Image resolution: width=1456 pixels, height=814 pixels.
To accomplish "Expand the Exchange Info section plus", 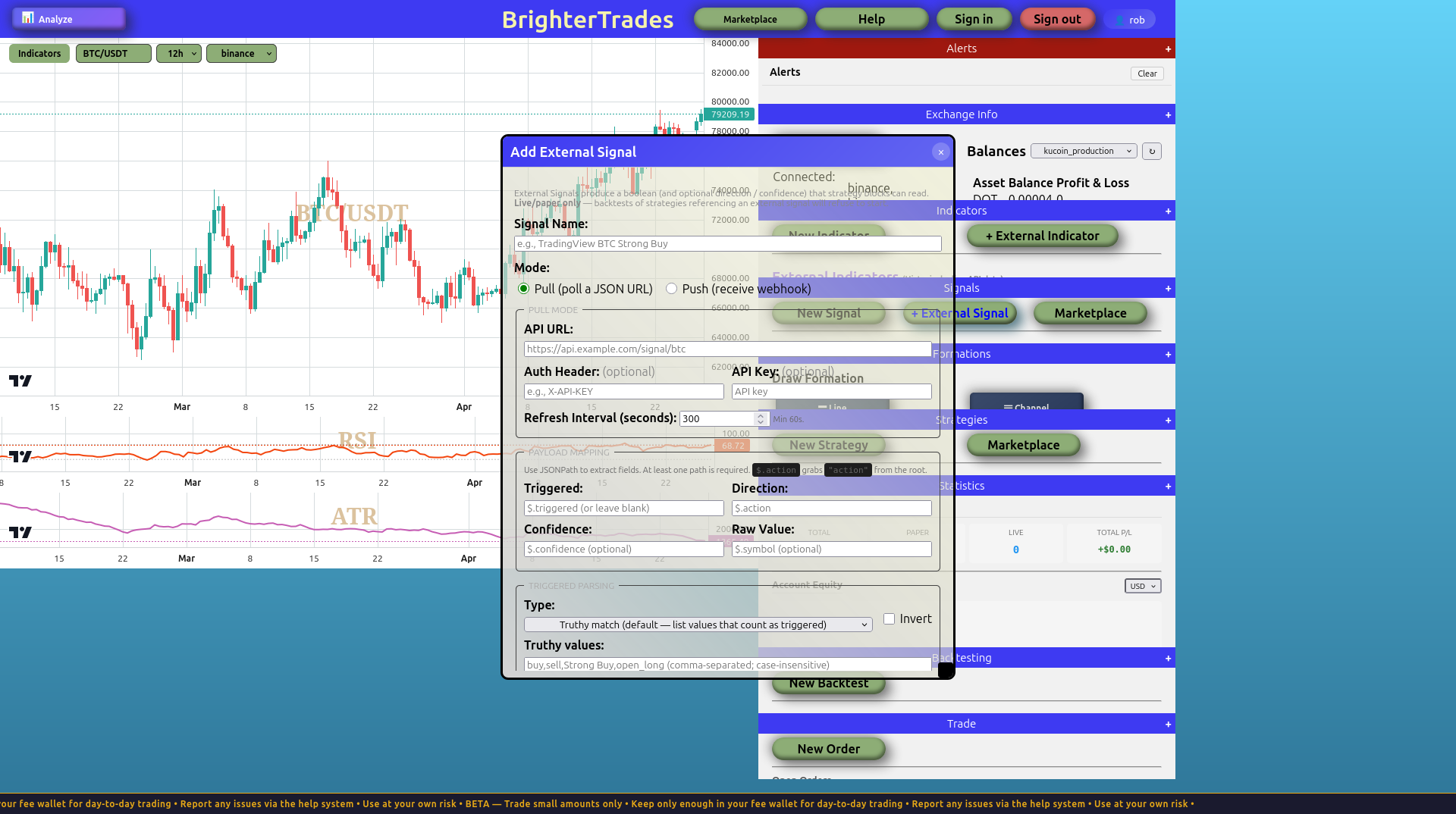I will (x=1168, y=115).
